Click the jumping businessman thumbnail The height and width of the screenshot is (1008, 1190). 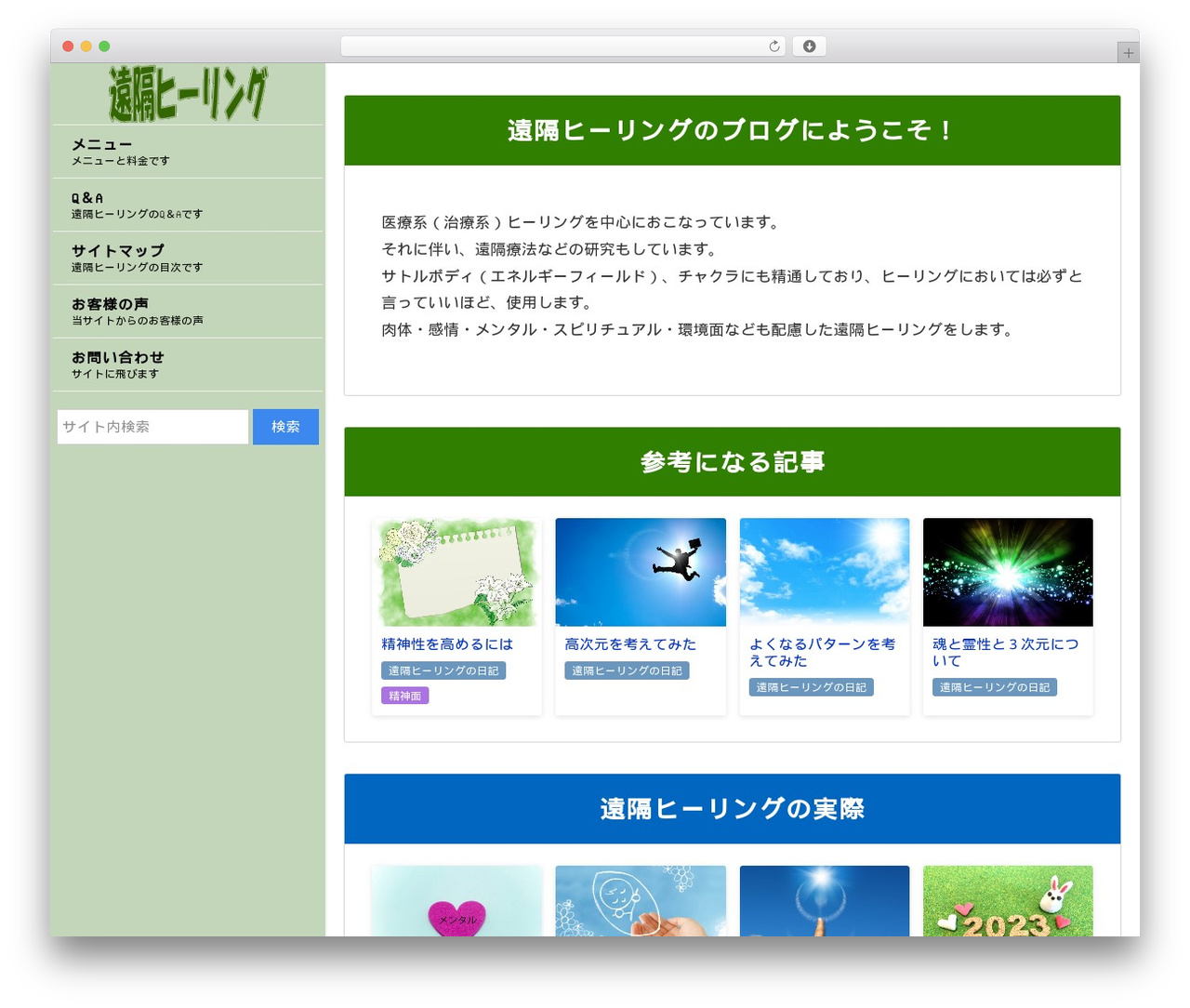point(641,572)
